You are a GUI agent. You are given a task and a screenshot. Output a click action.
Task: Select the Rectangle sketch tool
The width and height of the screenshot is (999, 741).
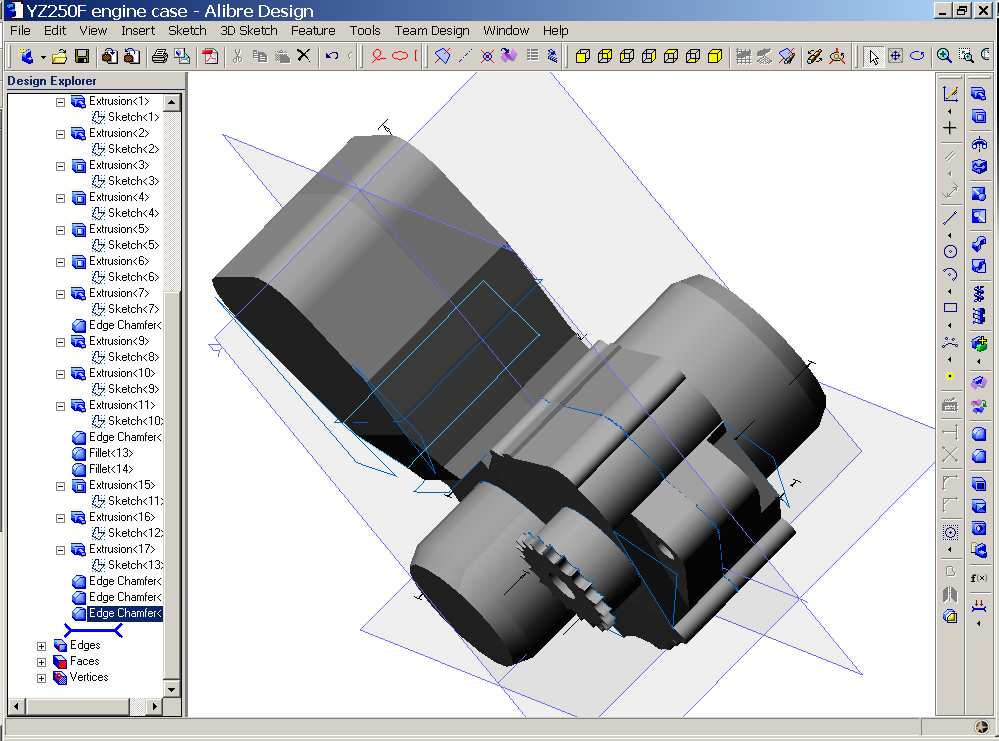pyautogui.click(x=950, y=308)
